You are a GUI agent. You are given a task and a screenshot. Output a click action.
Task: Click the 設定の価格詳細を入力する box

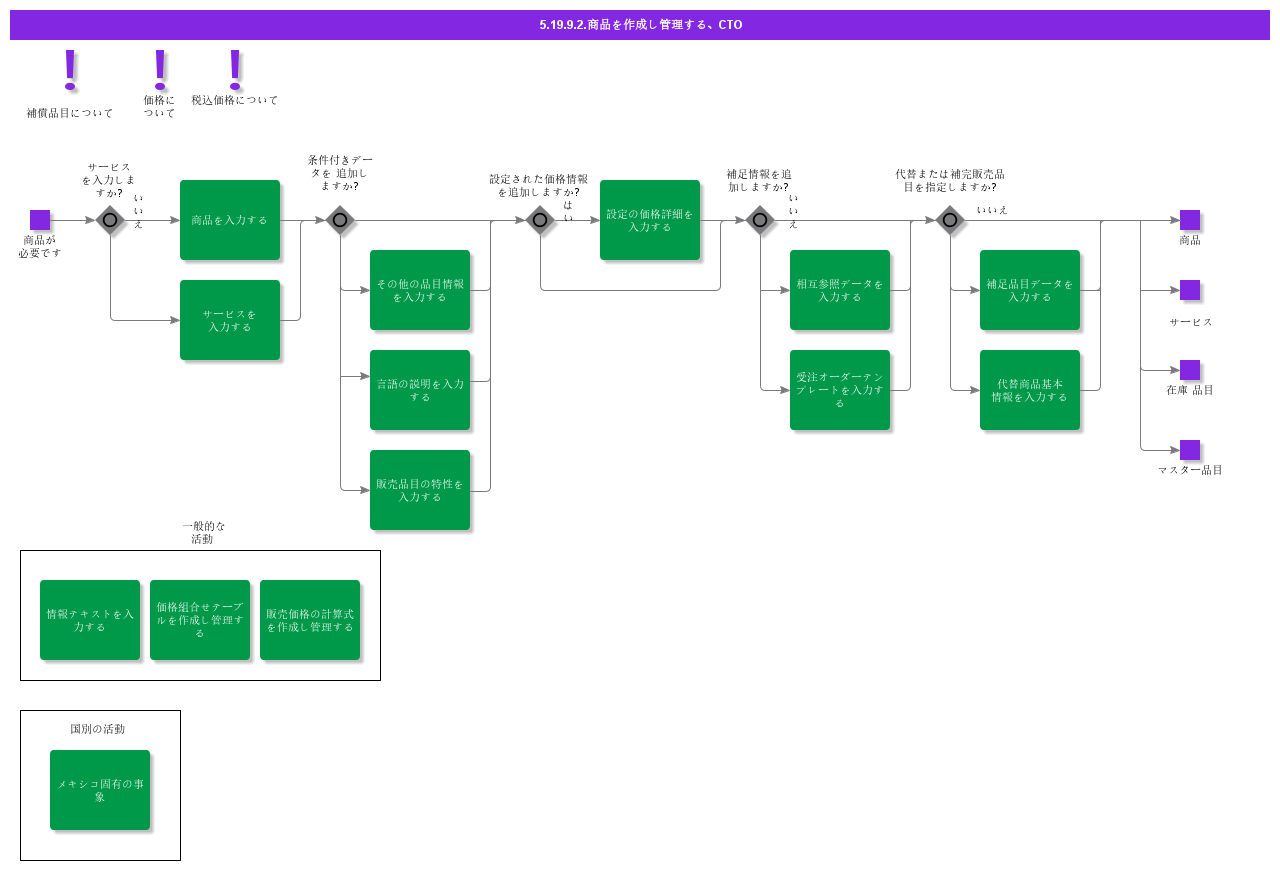(650, 220)
